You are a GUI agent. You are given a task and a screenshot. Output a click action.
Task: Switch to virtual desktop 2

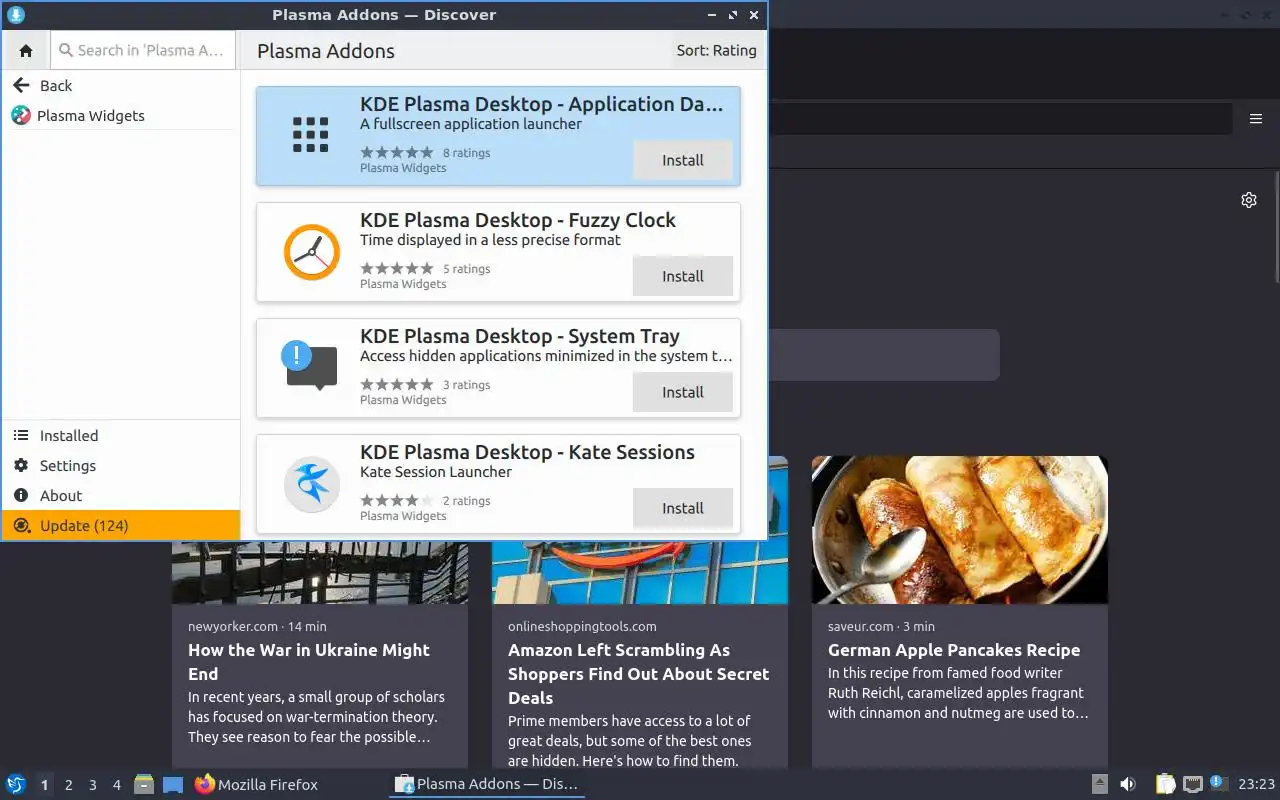(68, 785)
